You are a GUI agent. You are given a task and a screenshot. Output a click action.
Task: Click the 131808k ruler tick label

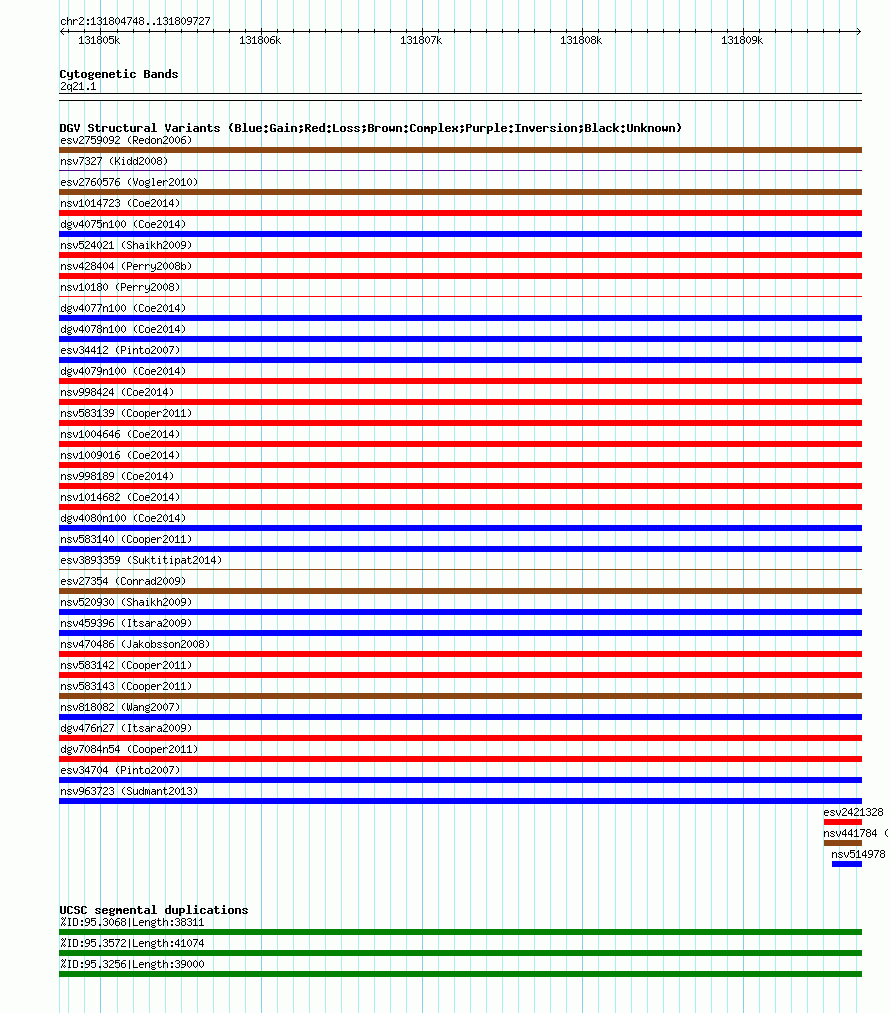tap(581, 40)
